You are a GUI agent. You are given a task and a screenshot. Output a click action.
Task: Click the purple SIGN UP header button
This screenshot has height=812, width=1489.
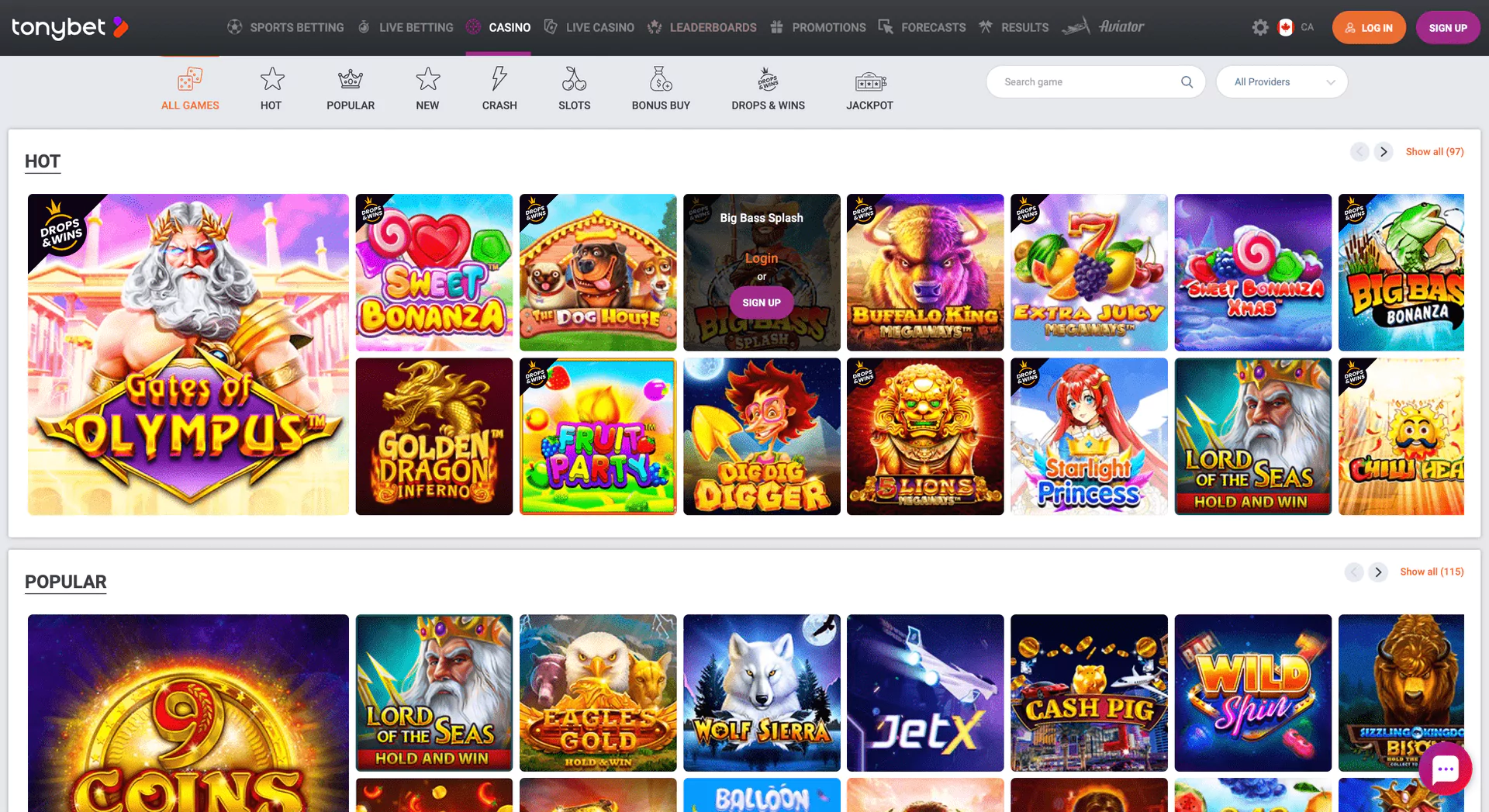pos(1448,27)
